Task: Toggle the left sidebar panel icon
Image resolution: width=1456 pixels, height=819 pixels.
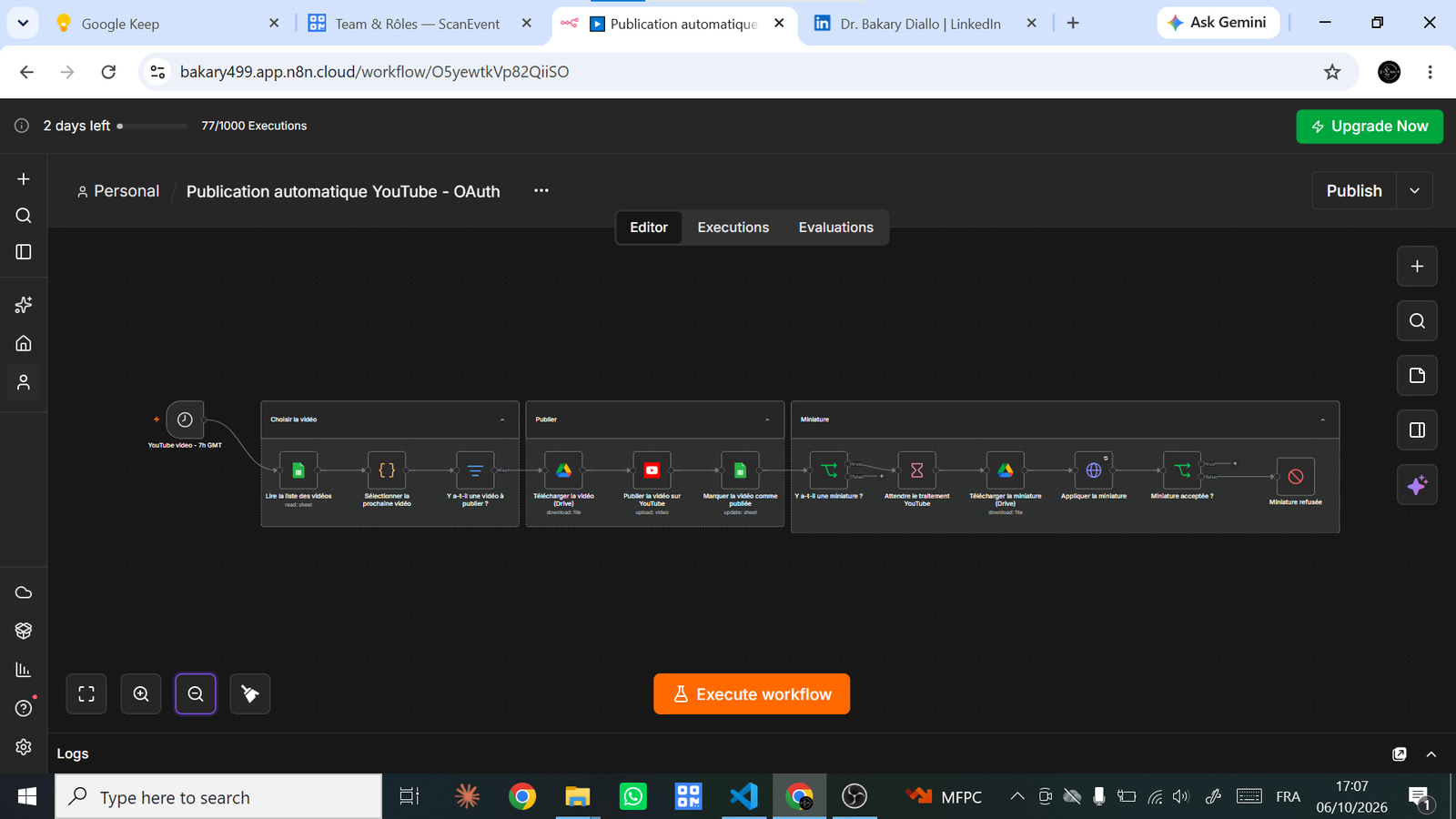Action: pos(24,252)
